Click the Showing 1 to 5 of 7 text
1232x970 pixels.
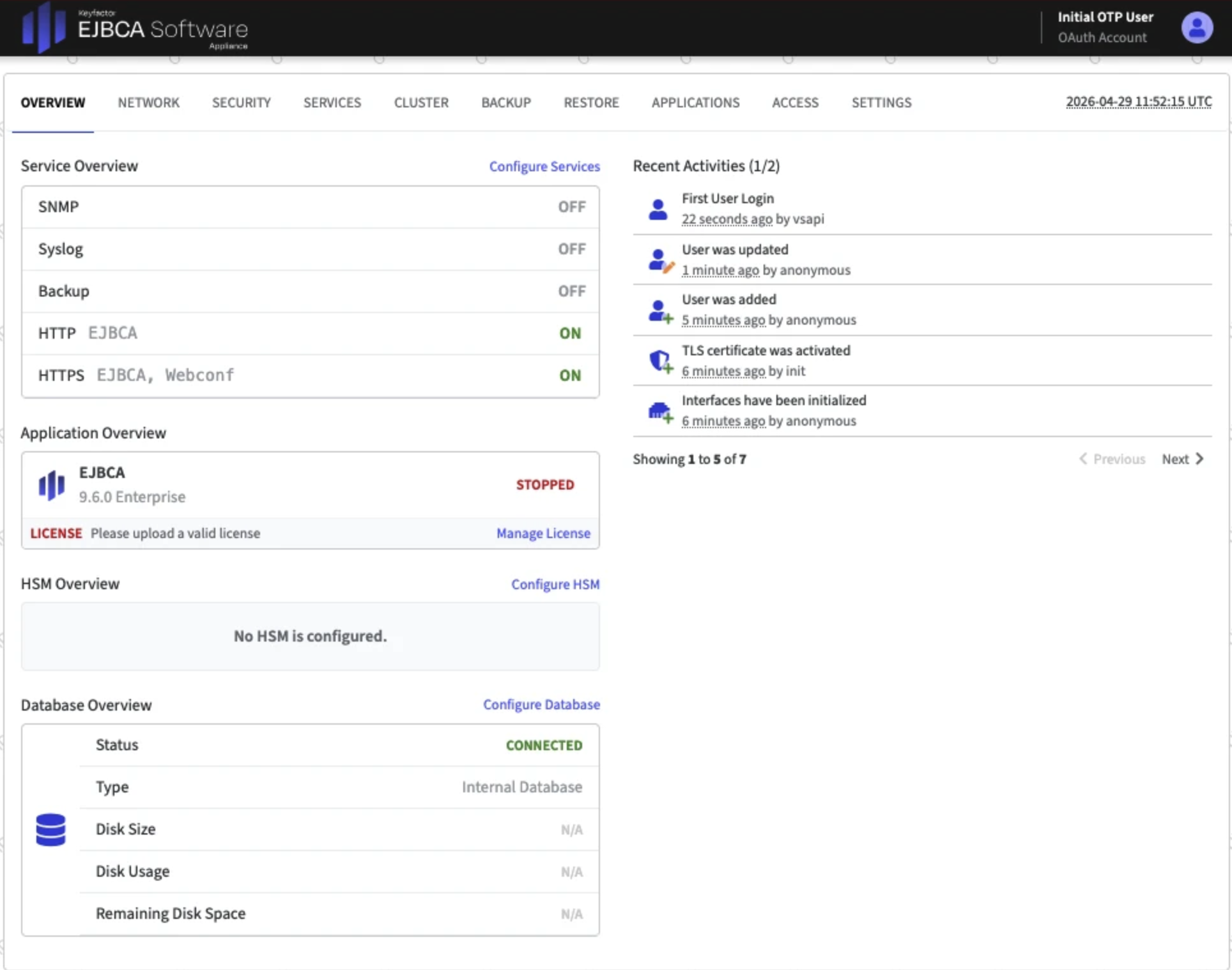coord(689,459)
